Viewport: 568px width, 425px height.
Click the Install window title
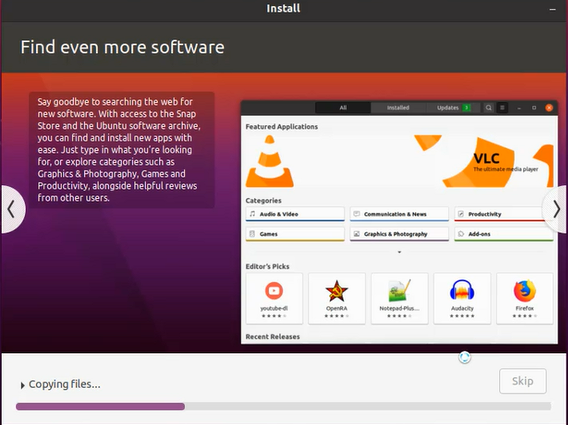click(x=283, y=8)
